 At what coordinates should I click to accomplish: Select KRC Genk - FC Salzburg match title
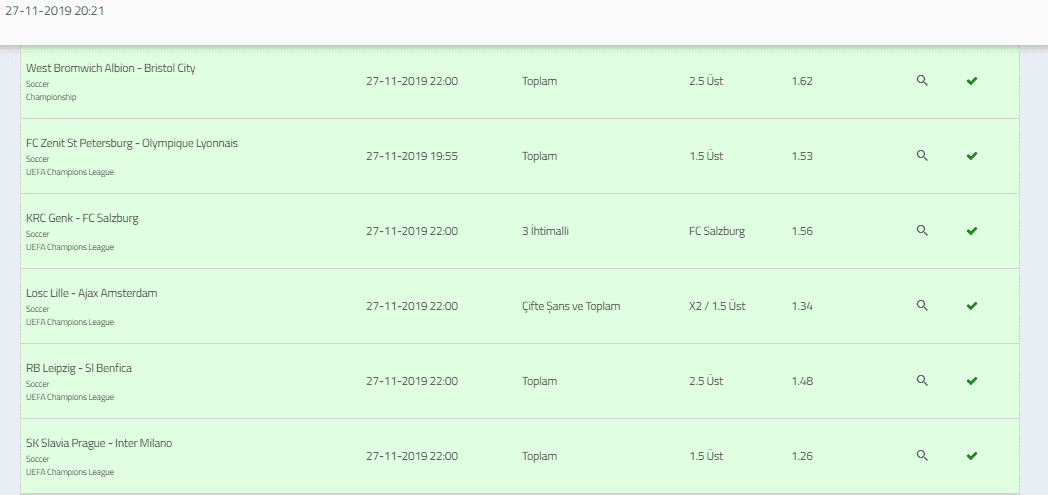tap(82, 218)
